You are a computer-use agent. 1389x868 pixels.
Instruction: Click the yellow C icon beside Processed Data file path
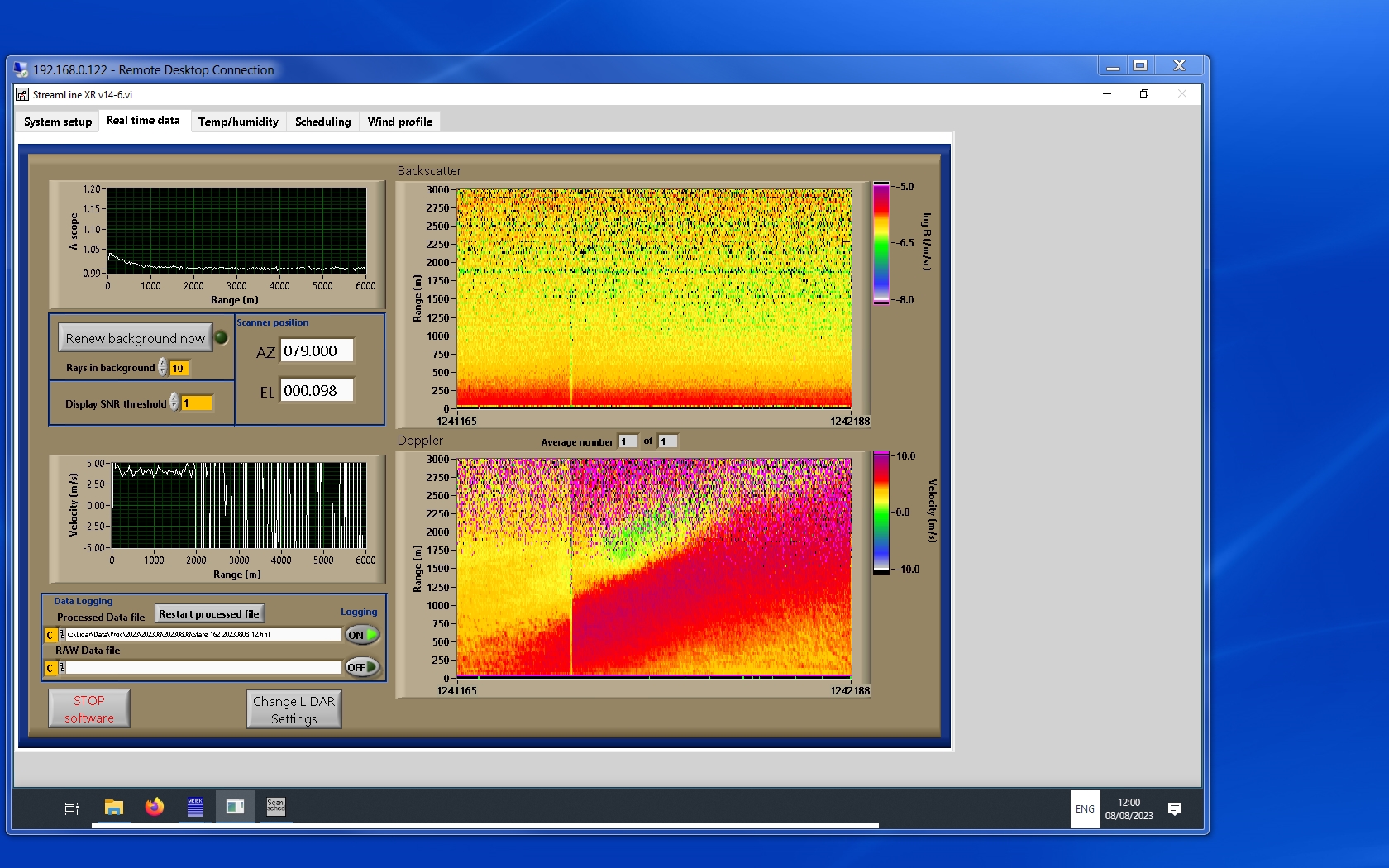tap(50, 635)
